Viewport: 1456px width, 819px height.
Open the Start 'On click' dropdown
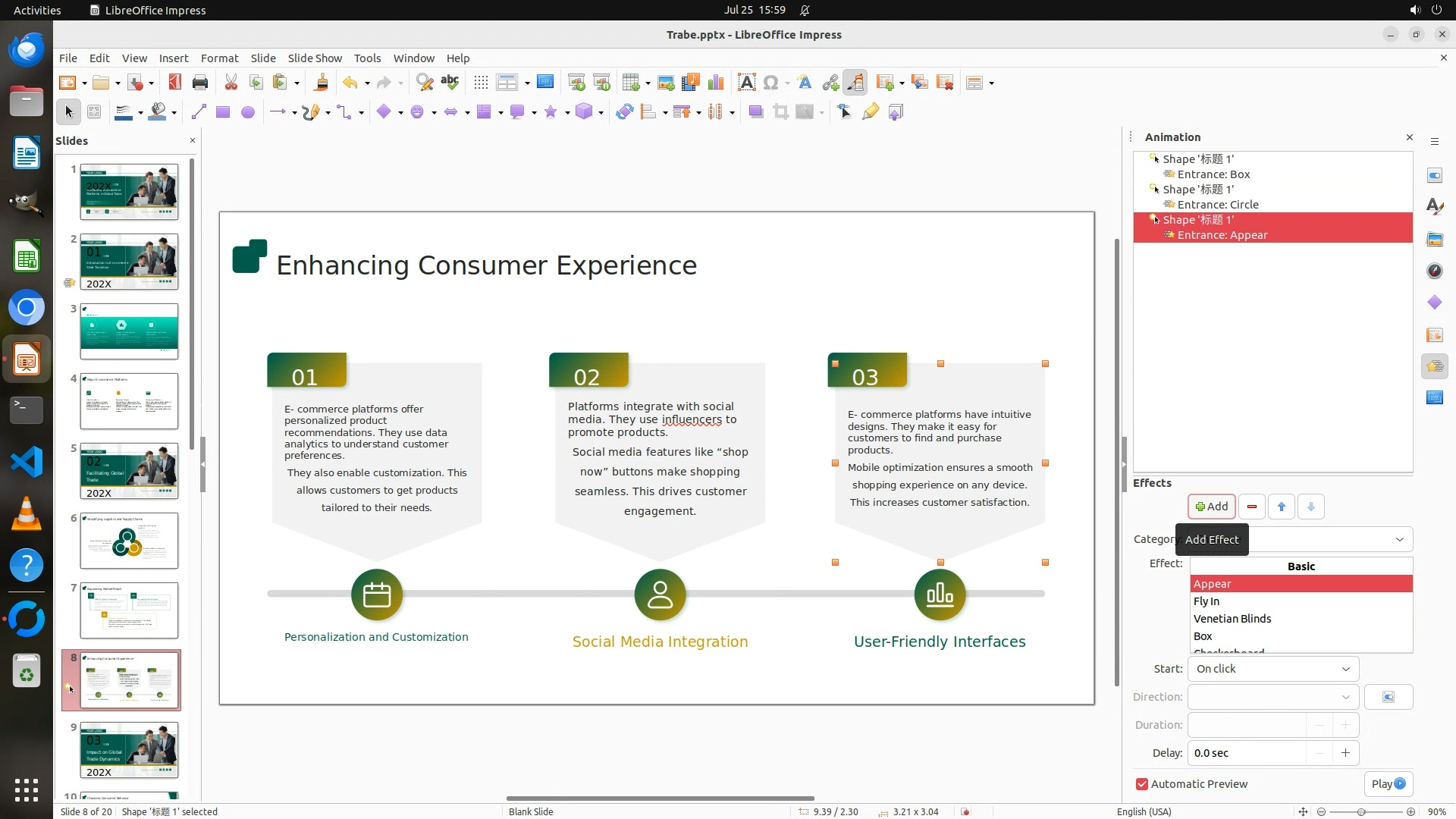click(x=1273, y=669)
